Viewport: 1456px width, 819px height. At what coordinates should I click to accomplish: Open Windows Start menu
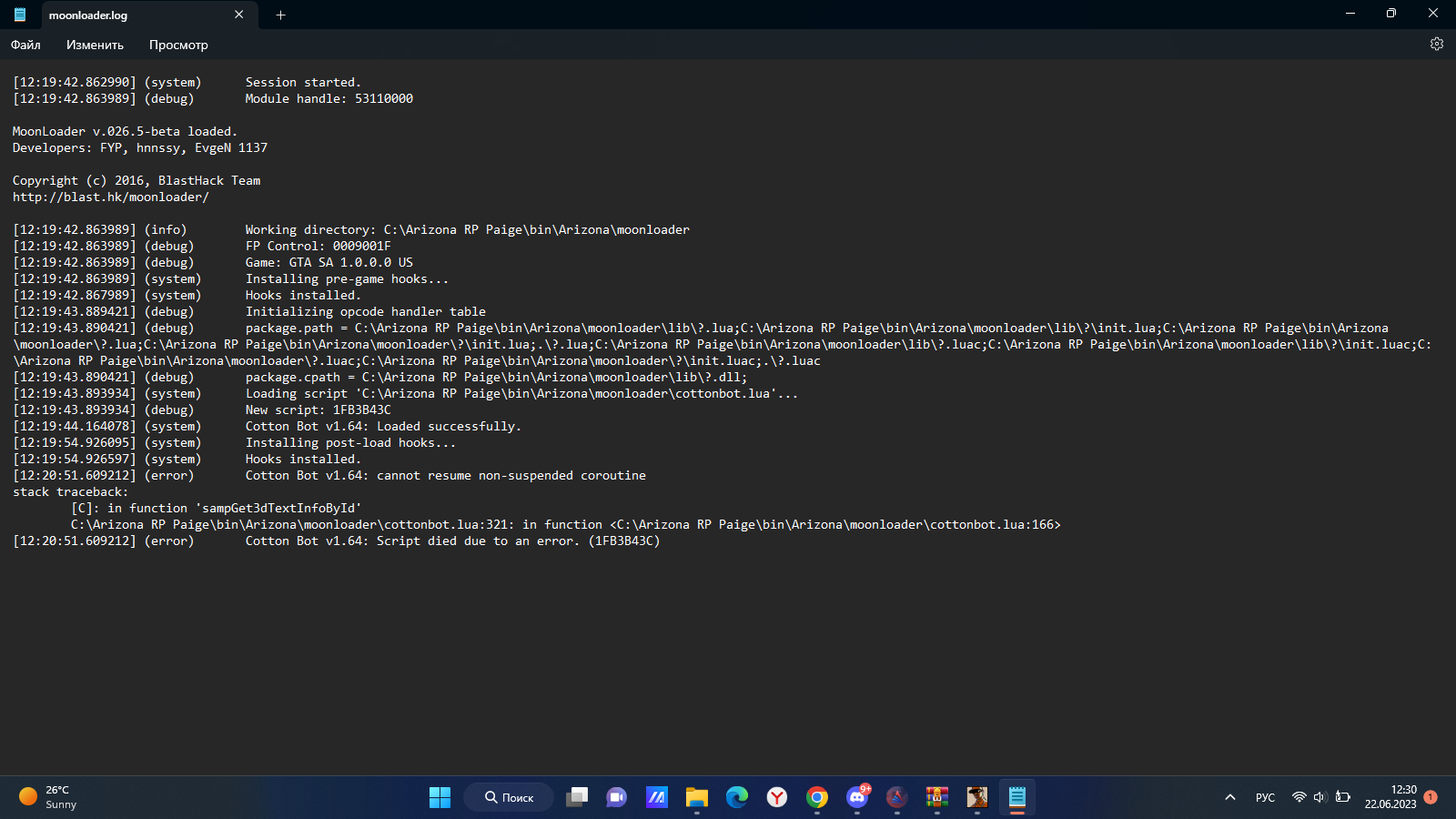[x=440, y=797]
